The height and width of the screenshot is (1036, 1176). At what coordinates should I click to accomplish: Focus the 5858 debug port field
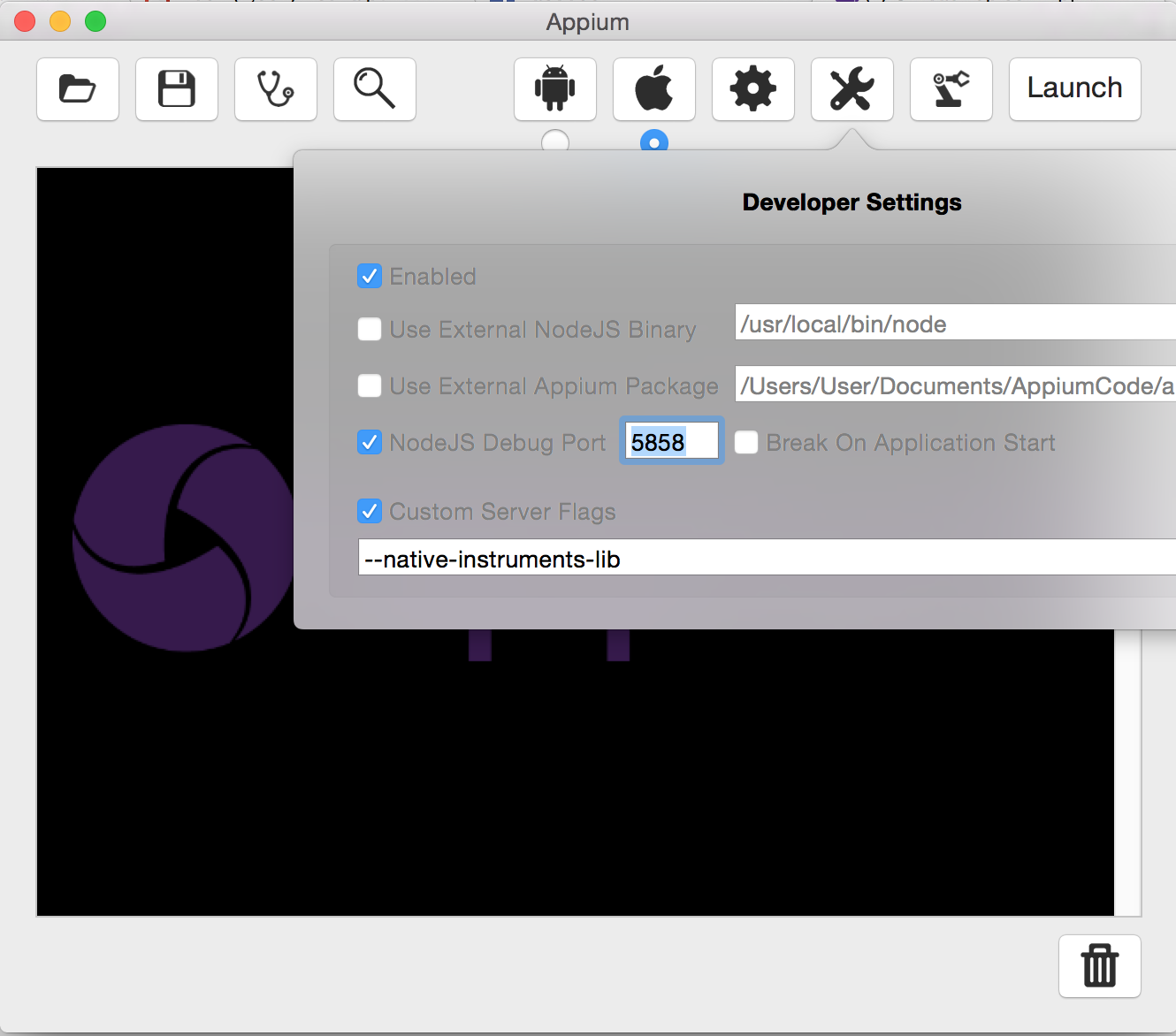pyautogui.click(x=672, y=441)
